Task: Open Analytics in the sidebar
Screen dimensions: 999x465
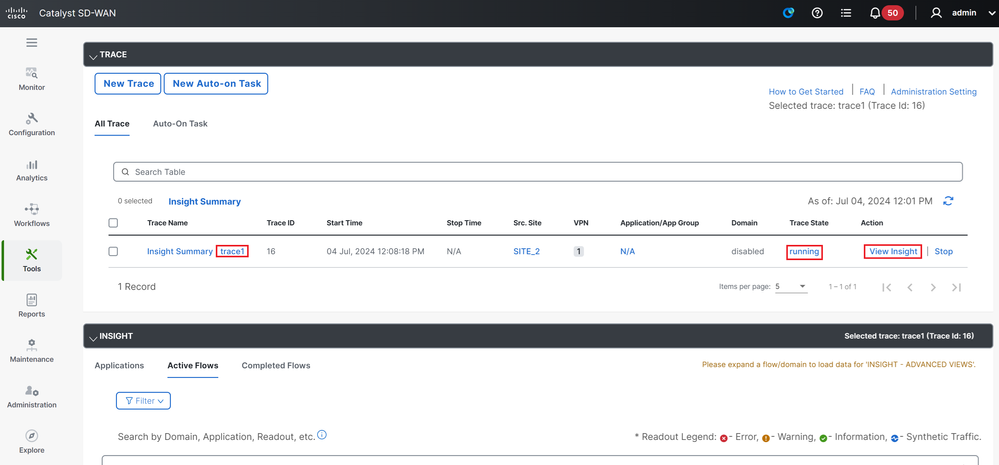Action: (x=31, y=170)
